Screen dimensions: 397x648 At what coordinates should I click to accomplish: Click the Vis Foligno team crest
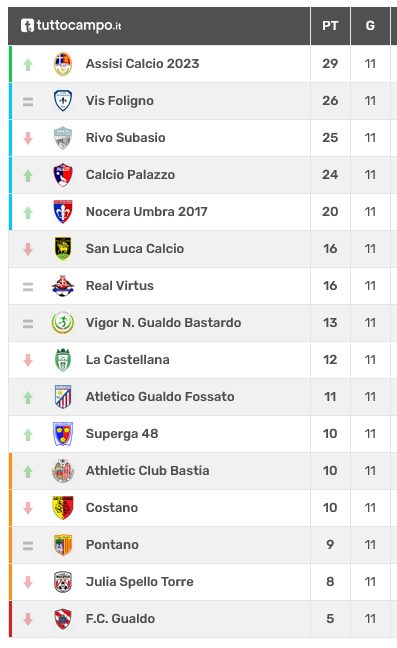pos(63,101)
